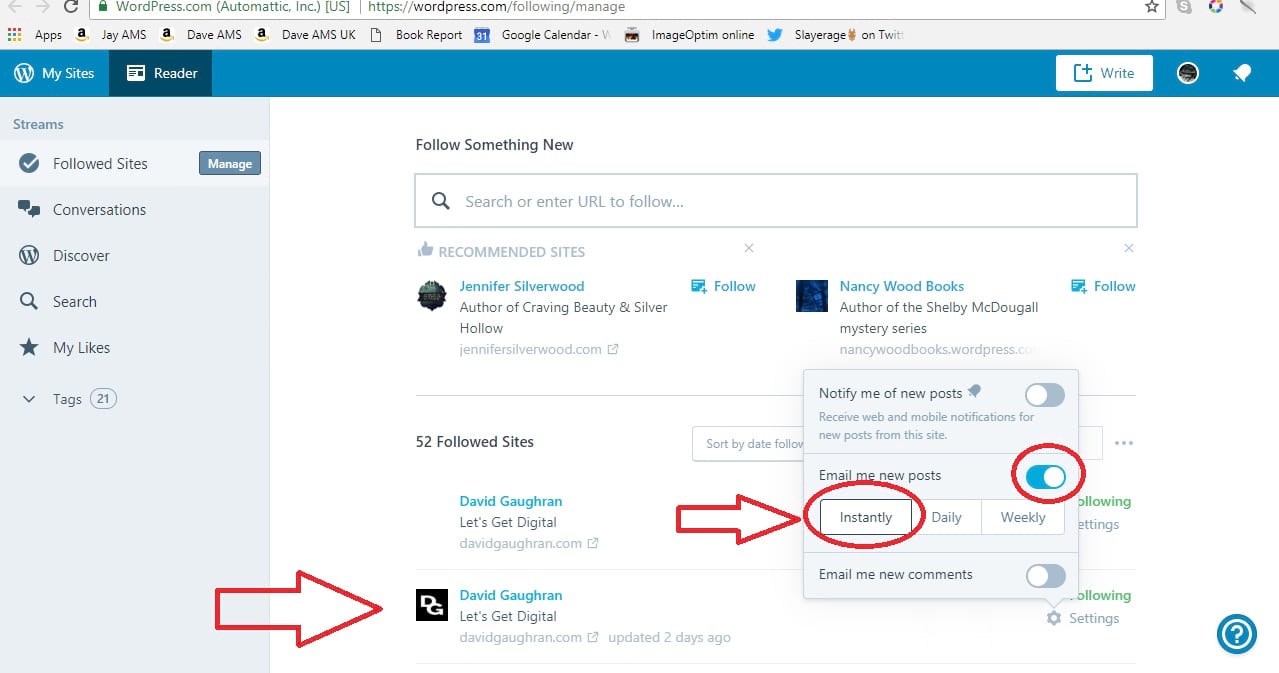Dismiss the Nancy Wood Books recommendation
Viewport: 1279px width, 673px height.
pos(1129,248)
